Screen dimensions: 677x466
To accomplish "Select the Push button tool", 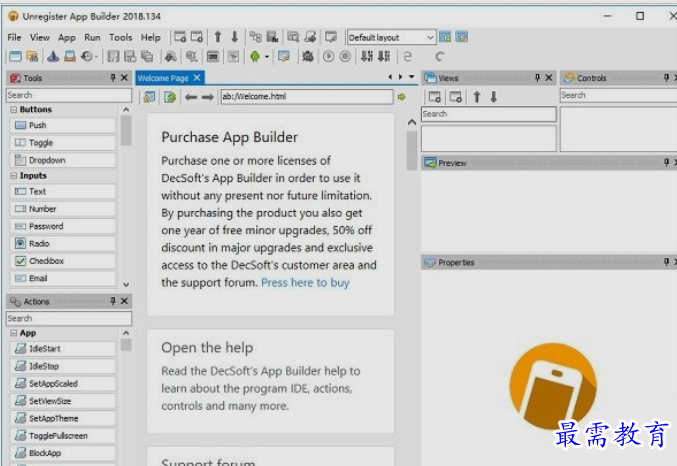I will pyautogui.click(x=63, y=125).
